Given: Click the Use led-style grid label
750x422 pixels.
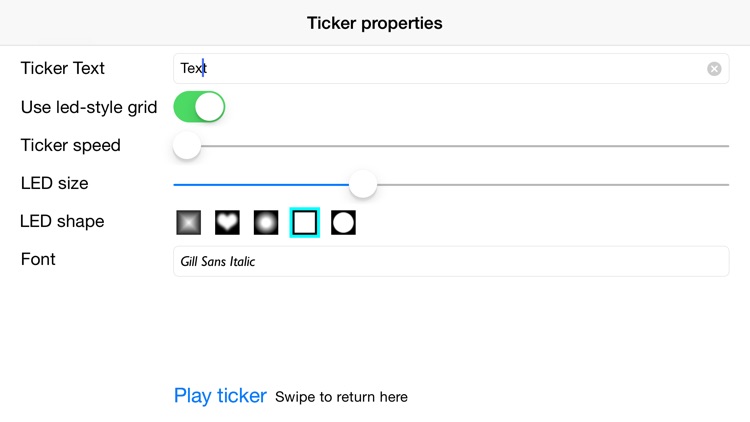Looking at the screenshot, I should pyautogui.click(x=89, y=107).
